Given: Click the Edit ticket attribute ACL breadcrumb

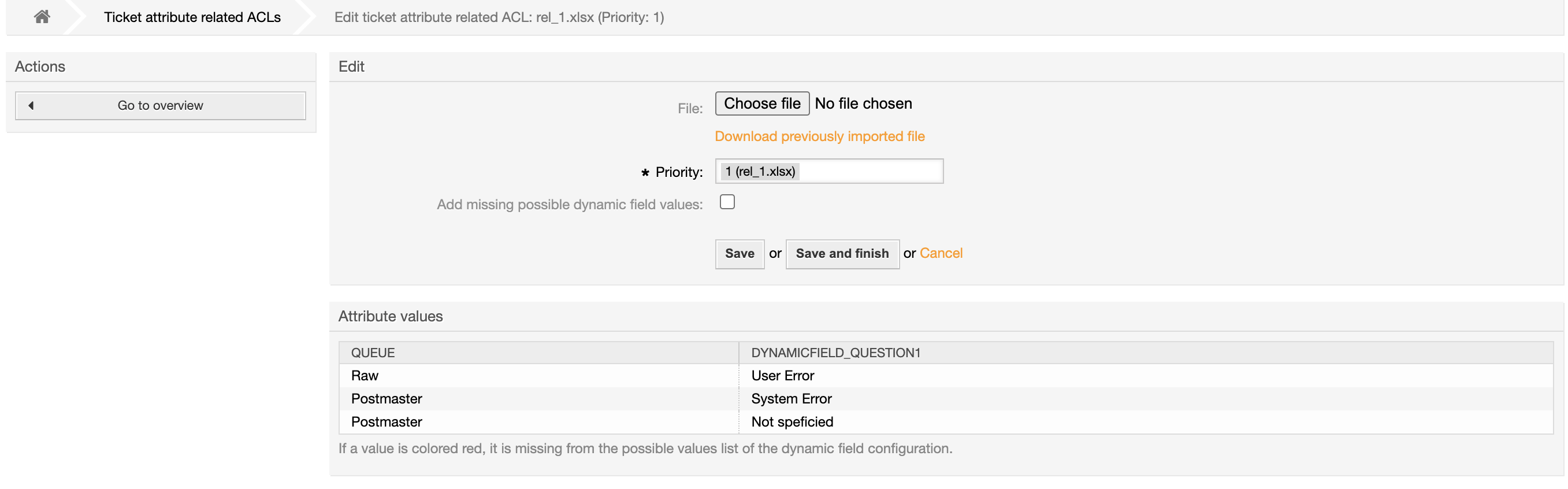Looking at the screenshot, I should tap(499, 17).
